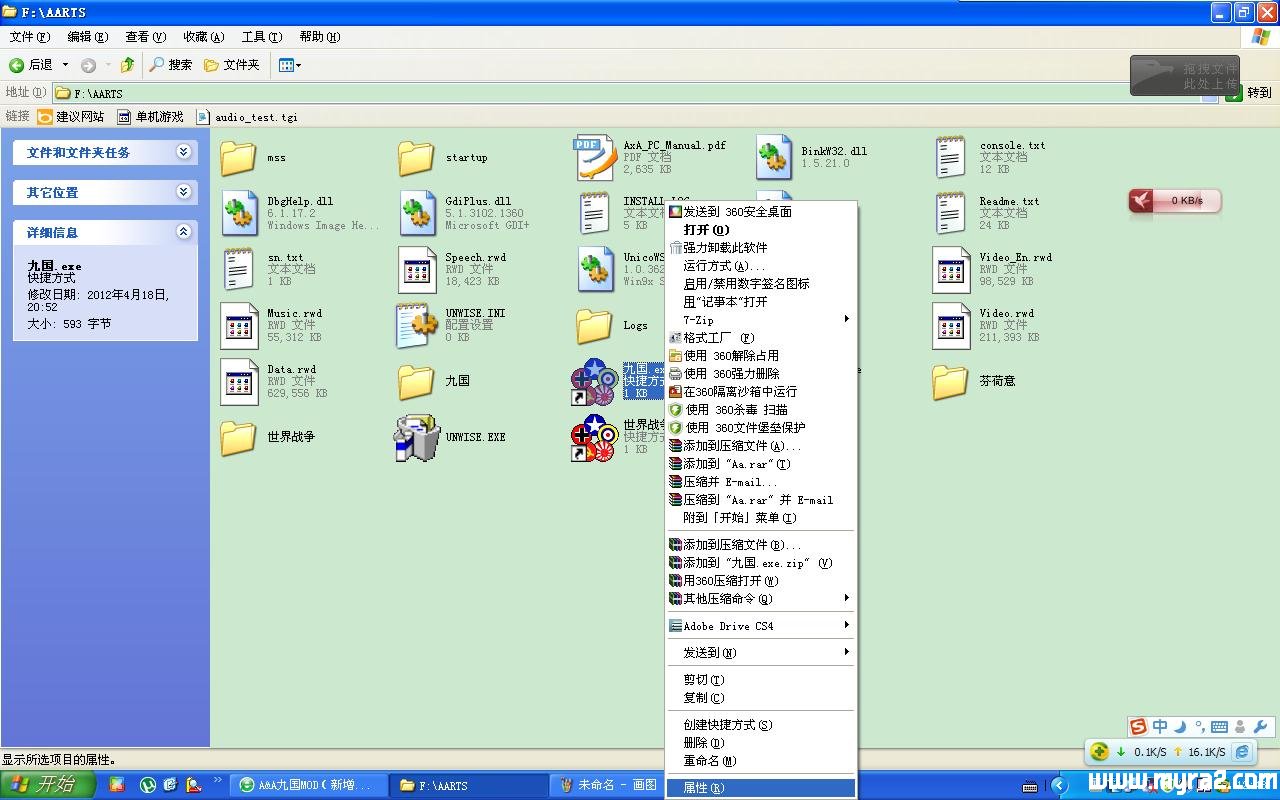Open the 单机游戏 link
The image size is (1280, 800).
pos(151,116)
